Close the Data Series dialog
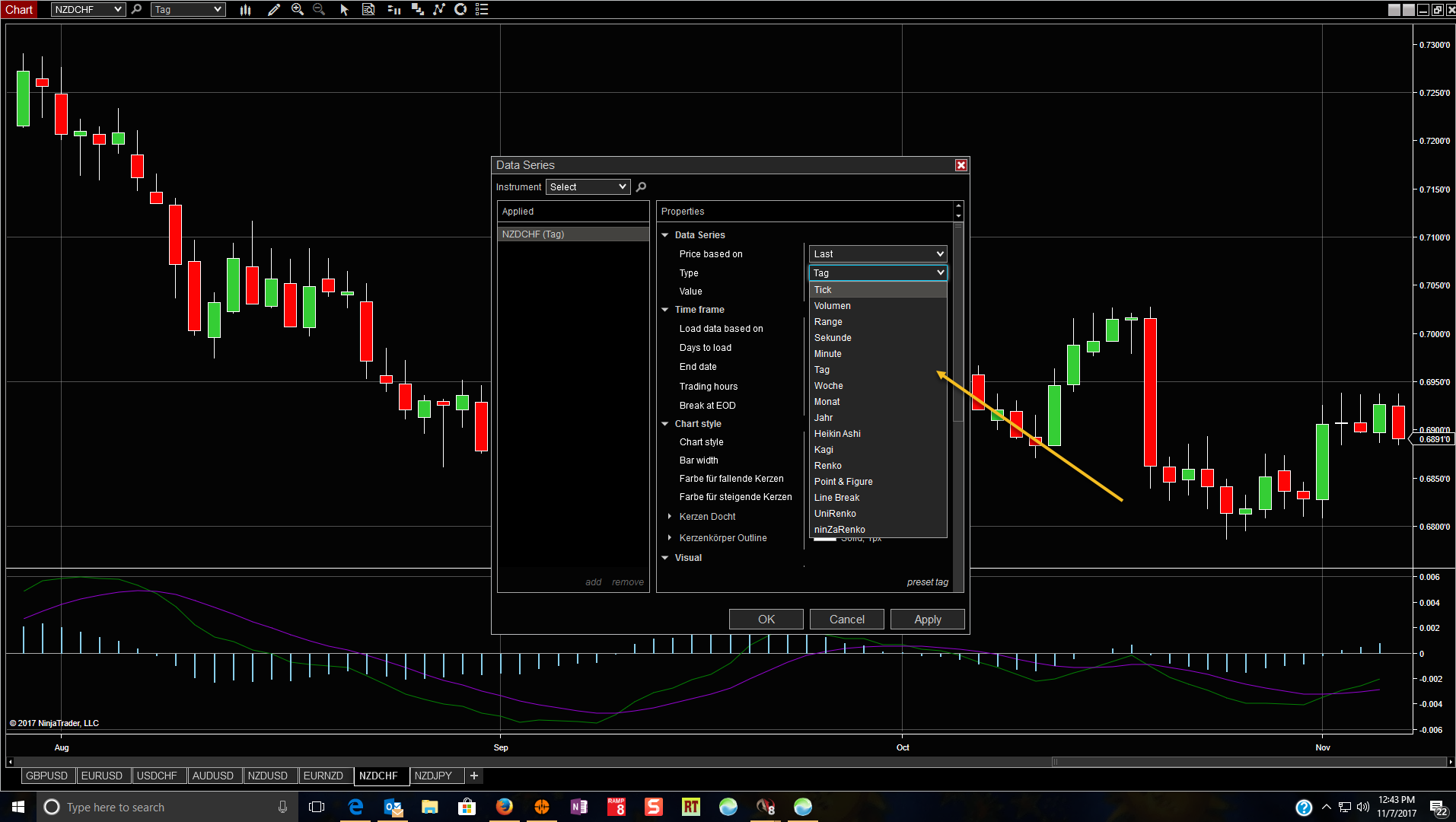The width and height of the screenshot is (1456, 822). click(961, 165)
